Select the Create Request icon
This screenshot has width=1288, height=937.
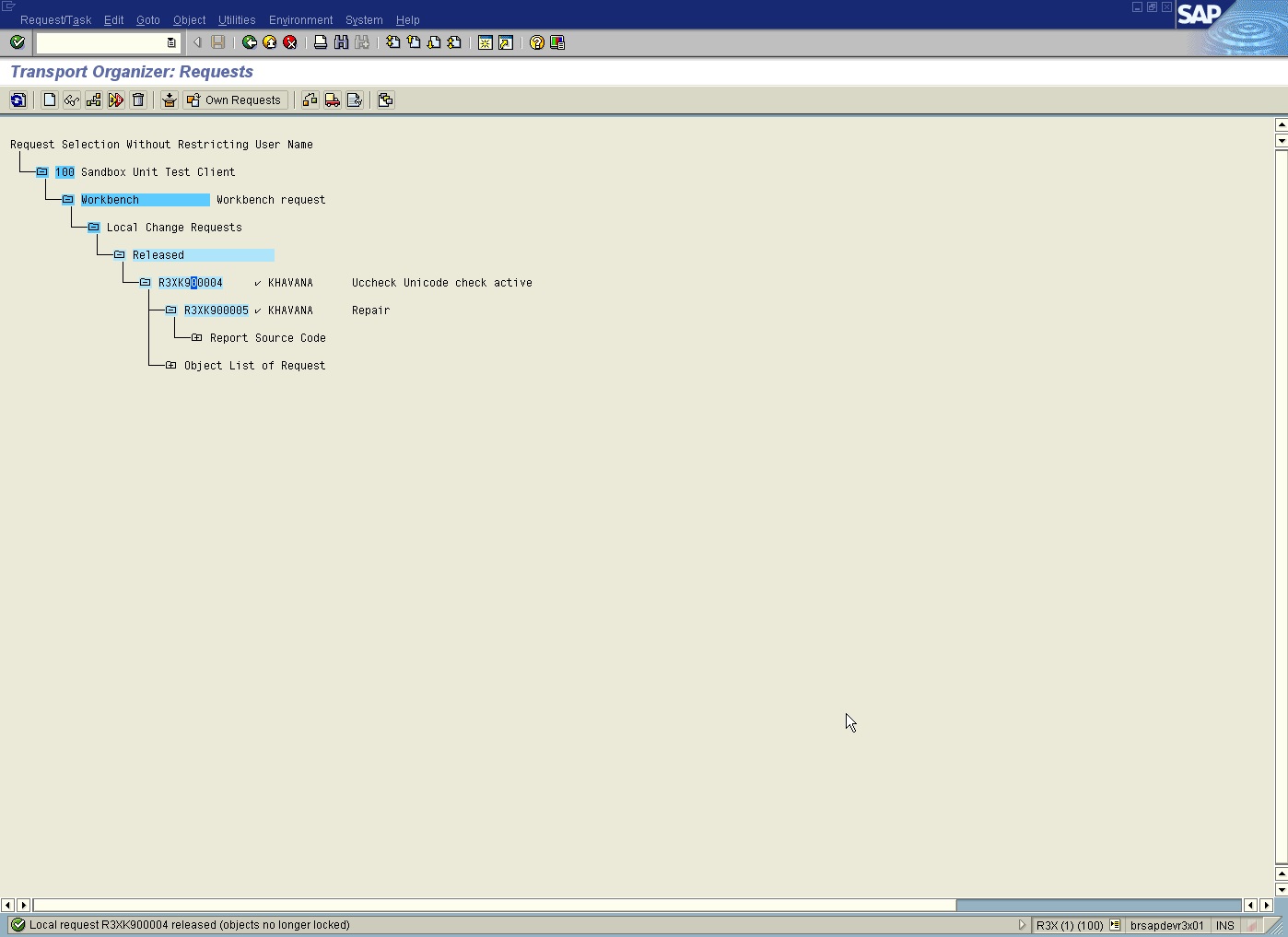click(49, 100)
